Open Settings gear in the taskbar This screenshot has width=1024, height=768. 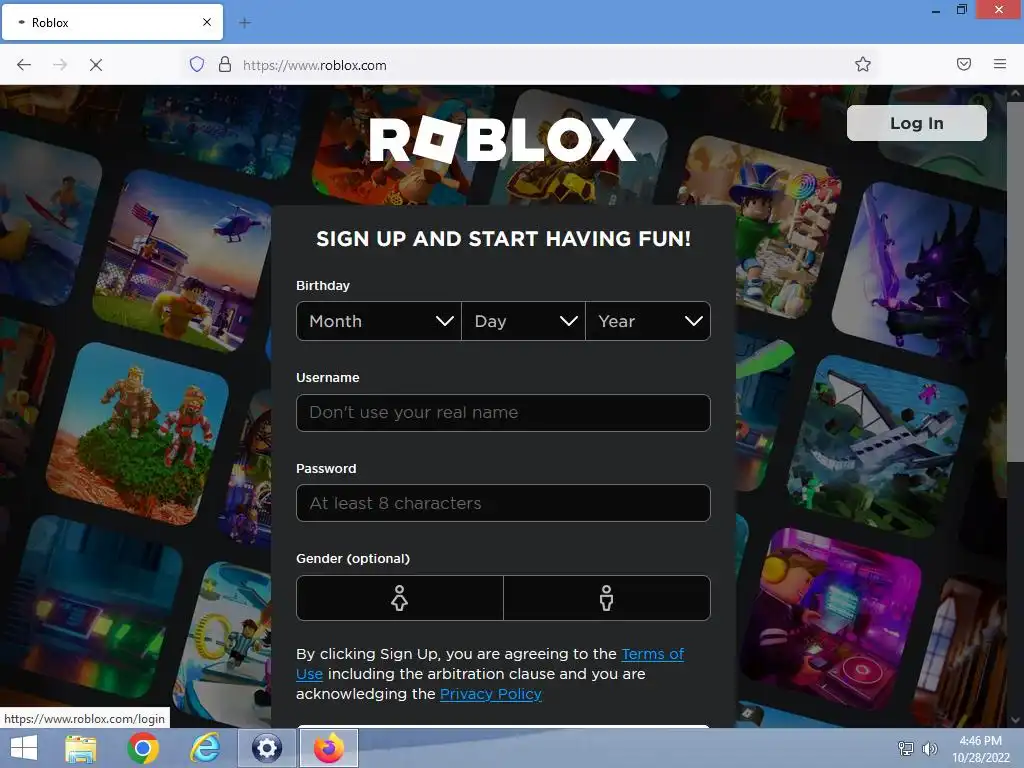pos(266,748)
